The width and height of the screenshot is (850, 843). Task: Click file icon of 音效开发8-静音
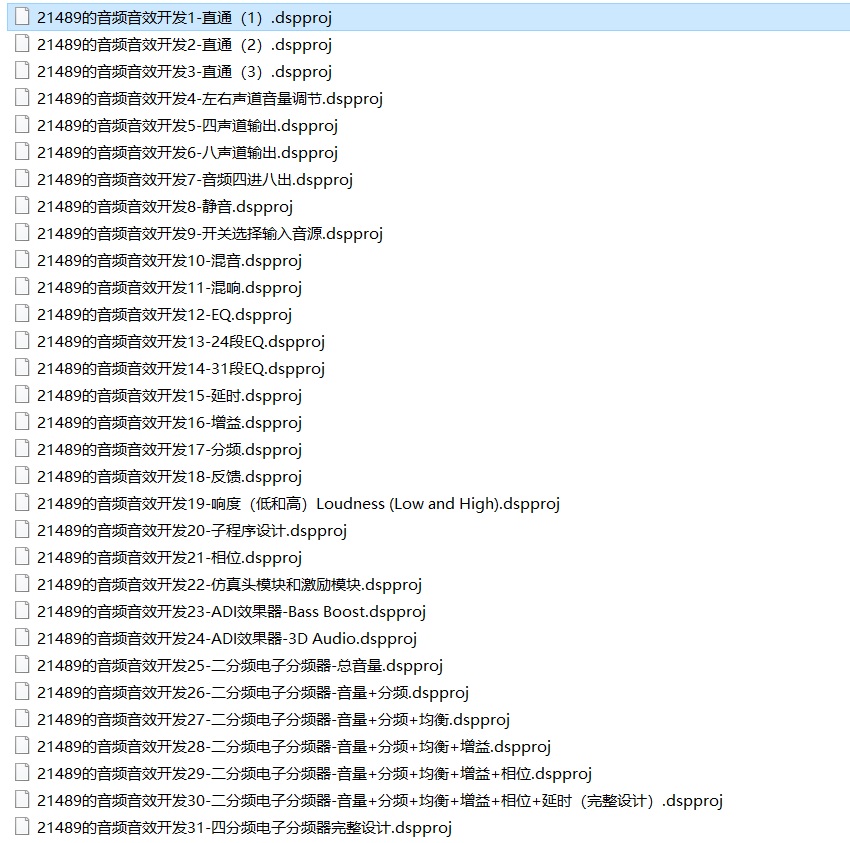coord(22,206)
